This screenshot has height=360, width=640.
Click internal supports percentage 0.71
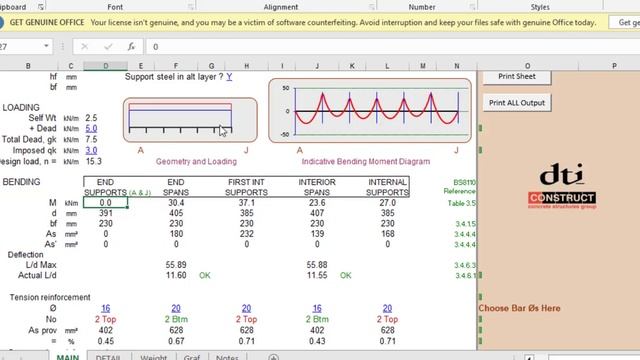tap(387, 341)
